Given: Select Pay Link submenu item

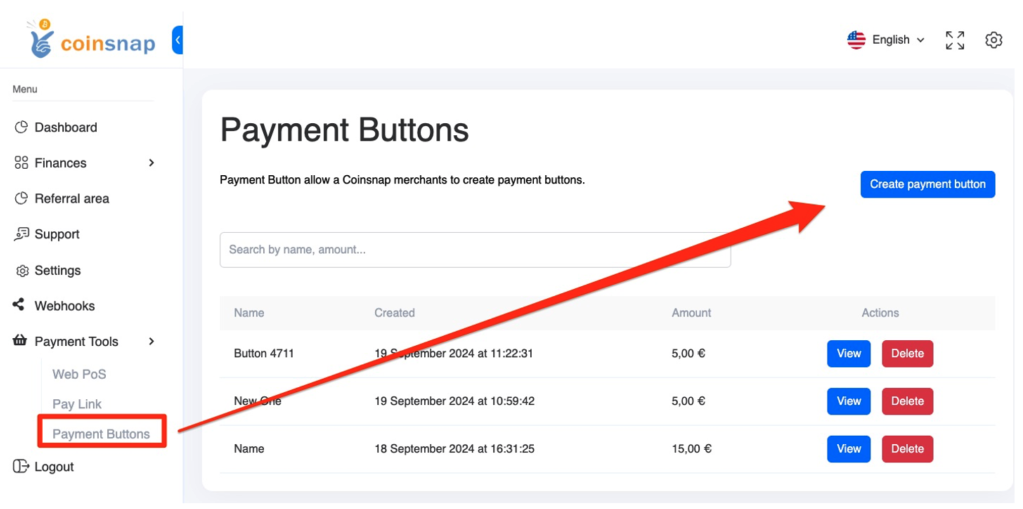Looking at the screenshot, I should (x=77, y=404).
